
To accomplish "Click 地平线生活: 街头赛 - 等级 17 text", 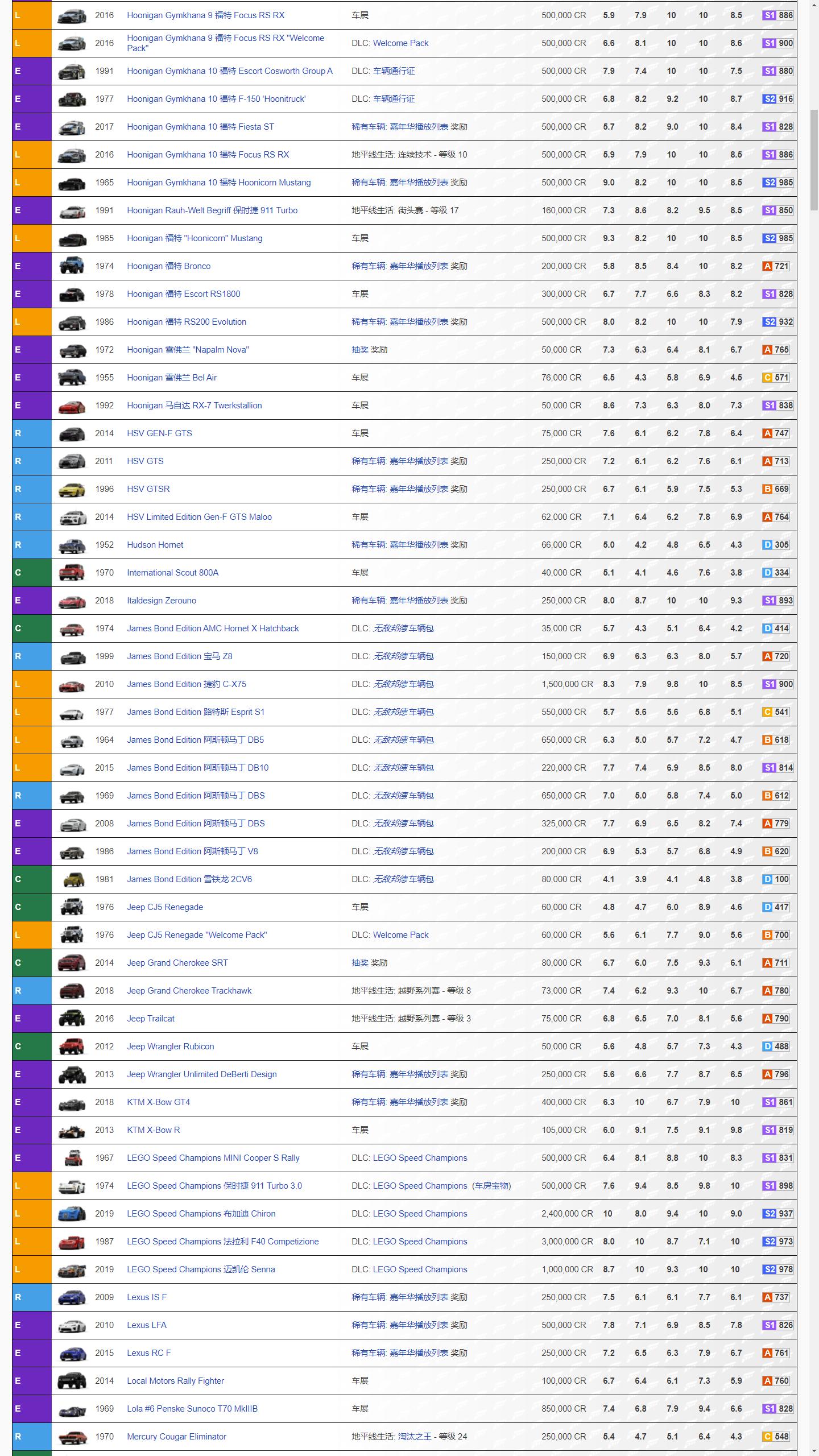I will coord(405,210).
